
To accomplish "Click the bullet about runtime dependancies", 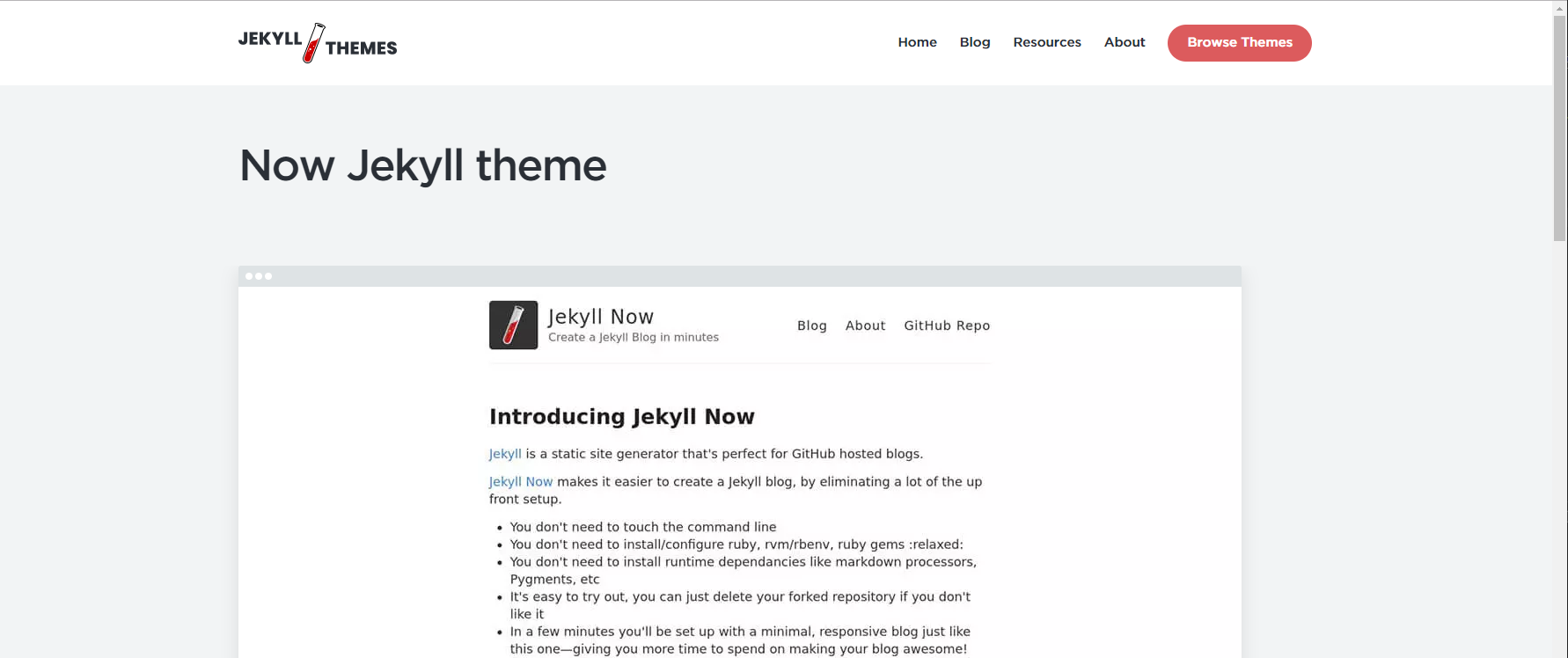I will tap(744, 570).
